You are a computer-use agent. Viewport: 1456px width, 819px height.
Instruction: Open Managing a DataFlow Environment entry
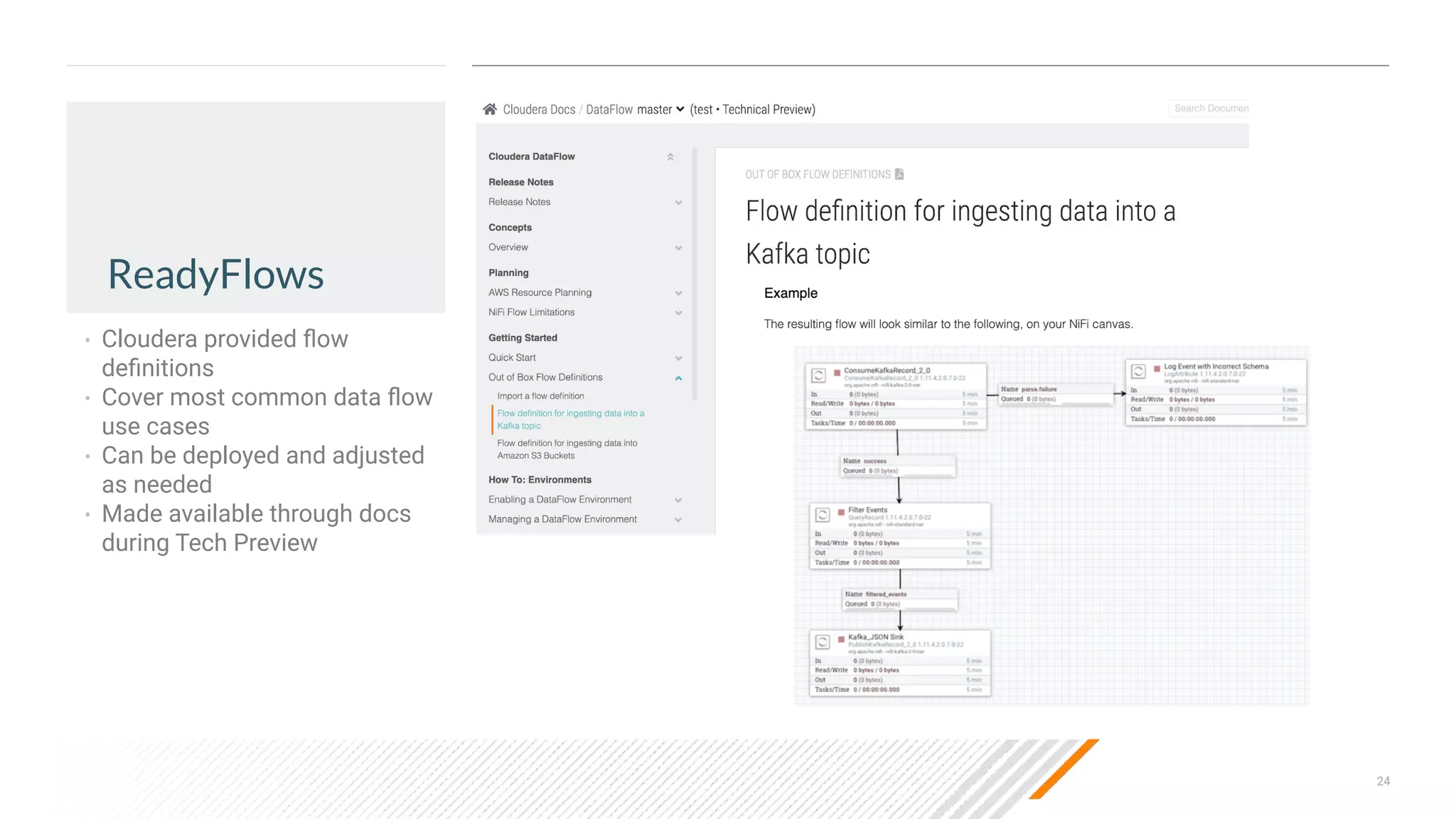coord(562,519)
